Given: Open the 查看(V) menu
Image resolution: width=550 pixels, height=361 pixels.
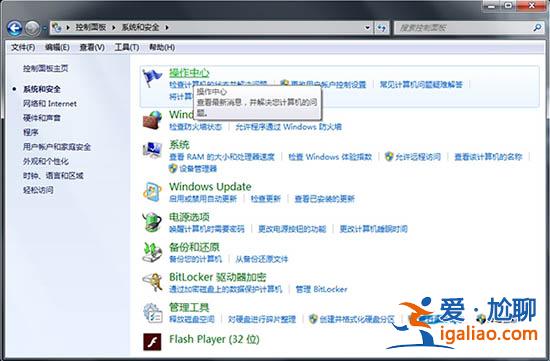Looking at the screenshot, I should [92, 47].
